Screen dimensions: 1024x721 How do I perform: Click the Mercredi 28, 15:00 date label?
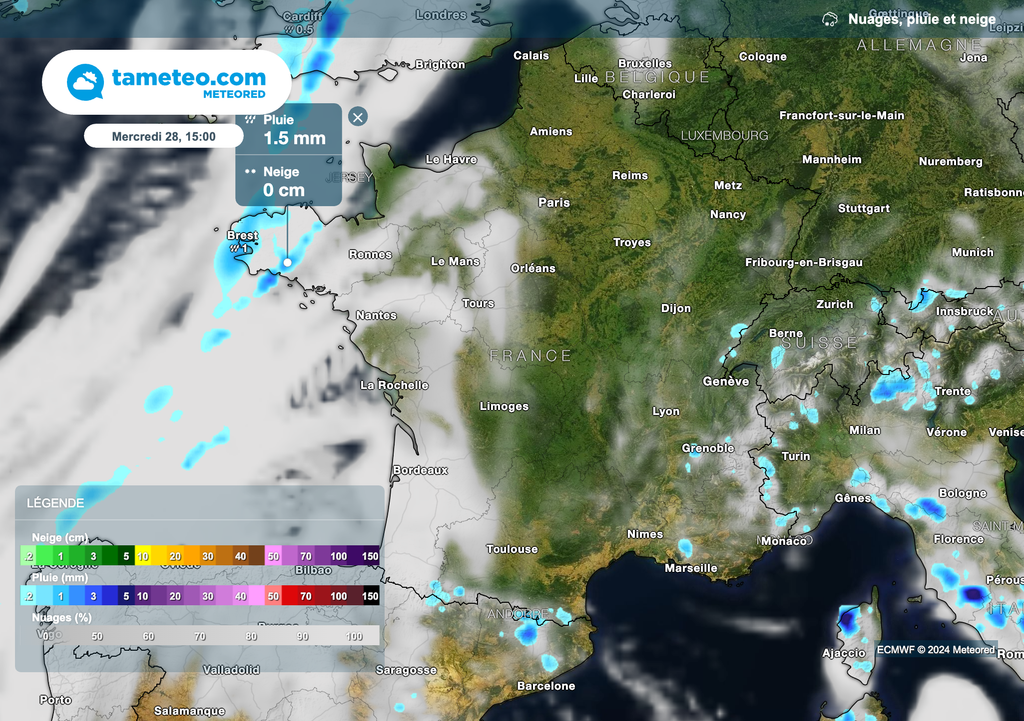(x=163, y=136)
